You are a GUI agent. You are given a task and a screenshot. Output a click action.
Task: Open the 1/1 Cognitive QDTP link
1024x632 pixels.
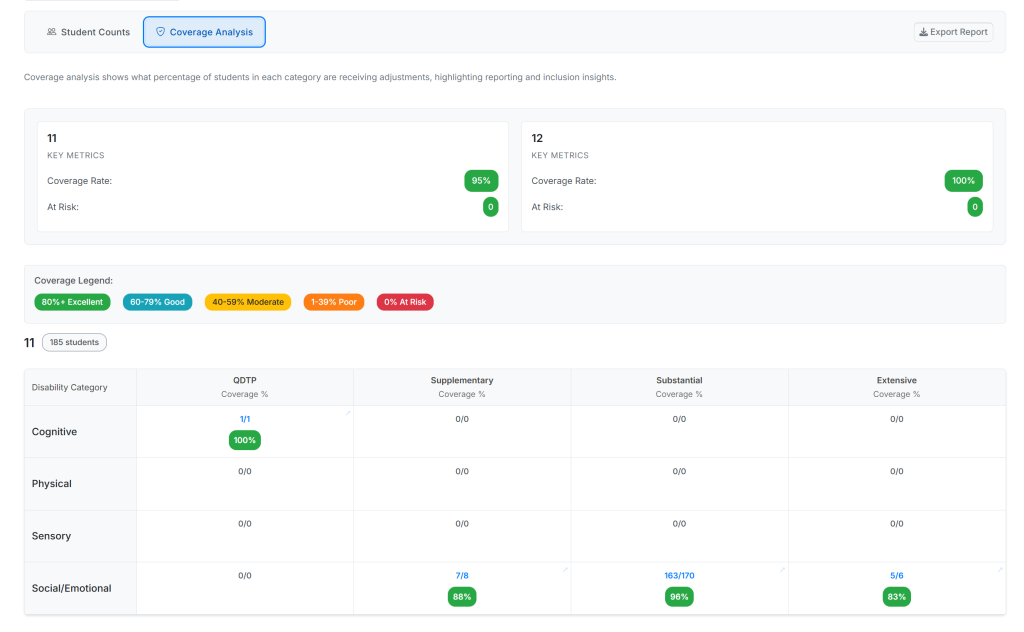tap(245, 419)
